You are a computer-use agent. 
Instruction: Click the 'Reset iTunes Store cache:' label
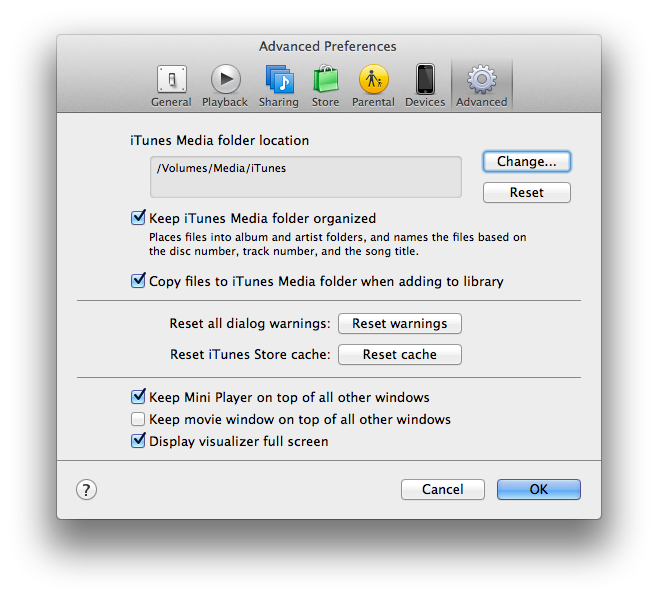250,355
